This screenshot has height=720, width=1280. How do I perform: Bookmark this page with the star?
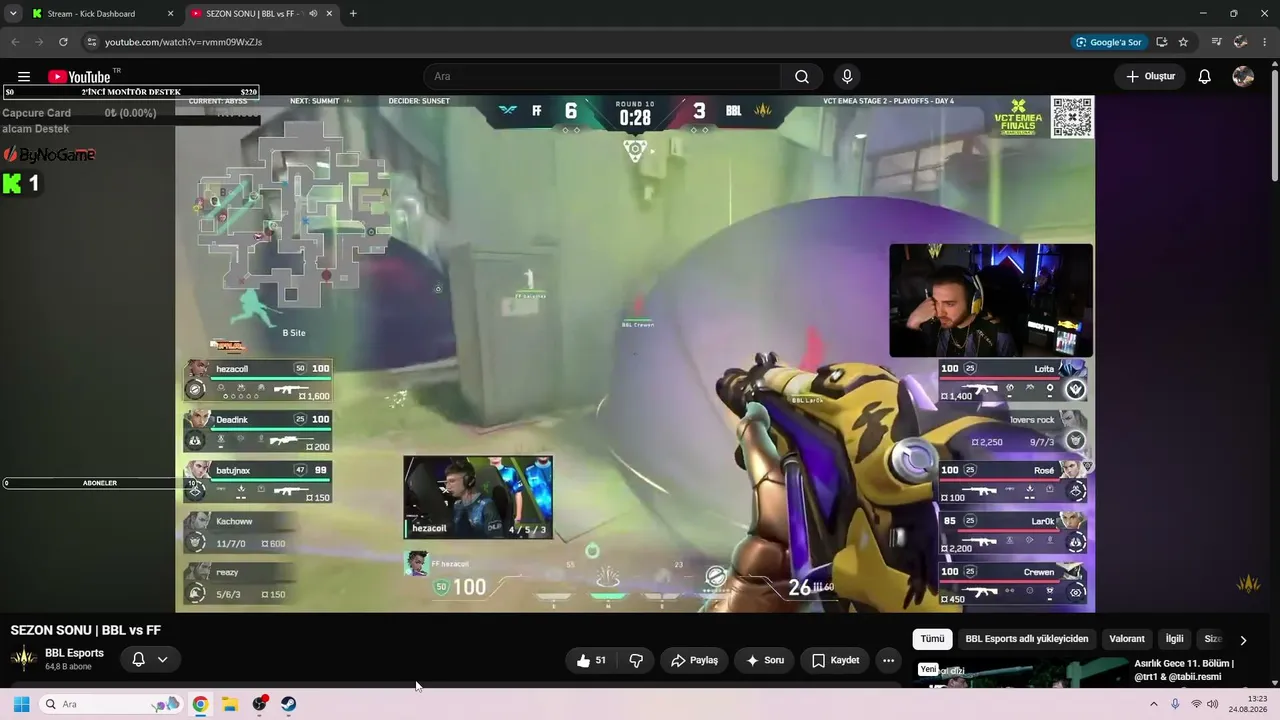coord(1184,42)
